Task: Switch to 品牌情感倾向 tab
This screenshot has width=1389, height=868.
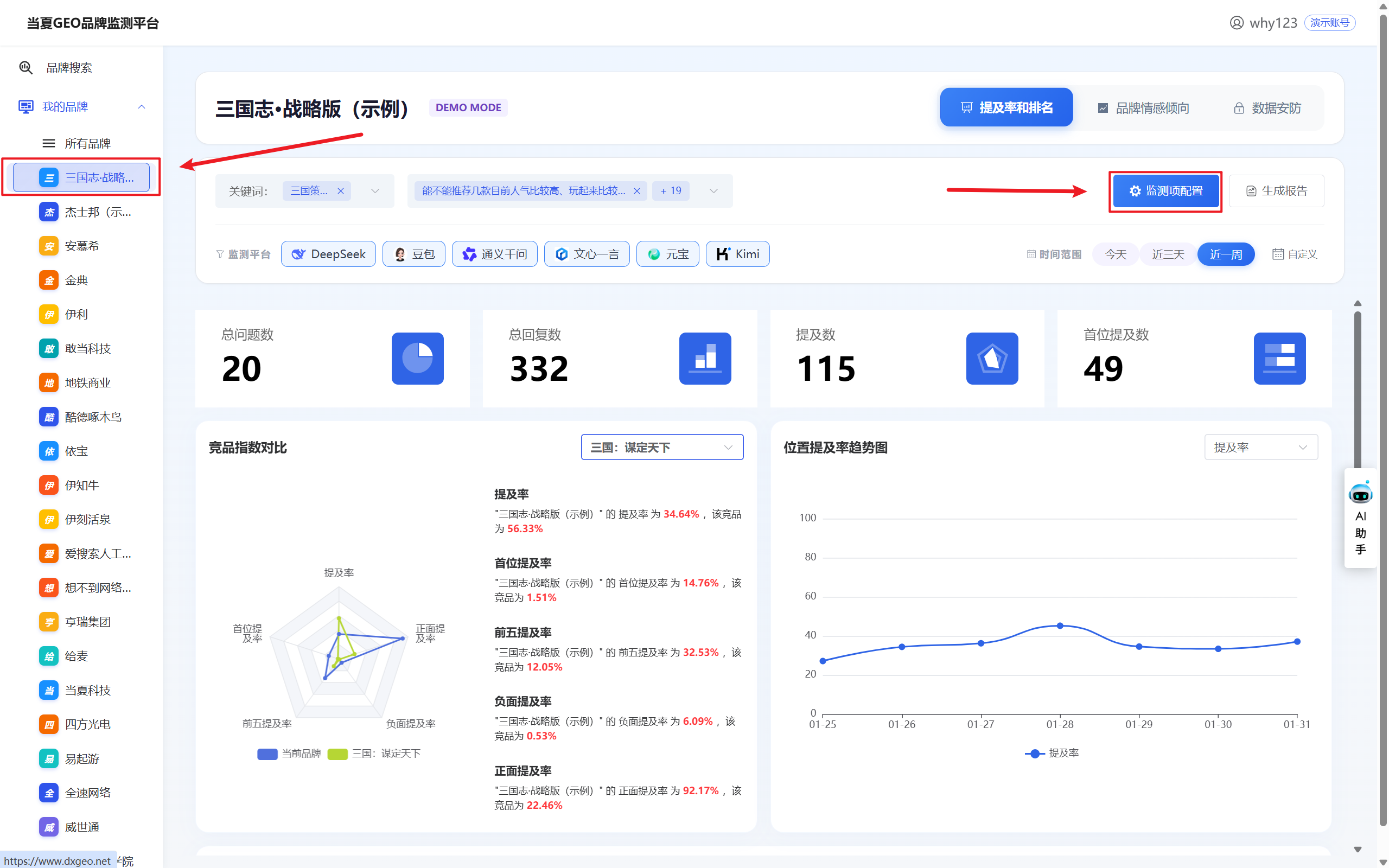Action: click(x=1143, y=108)
